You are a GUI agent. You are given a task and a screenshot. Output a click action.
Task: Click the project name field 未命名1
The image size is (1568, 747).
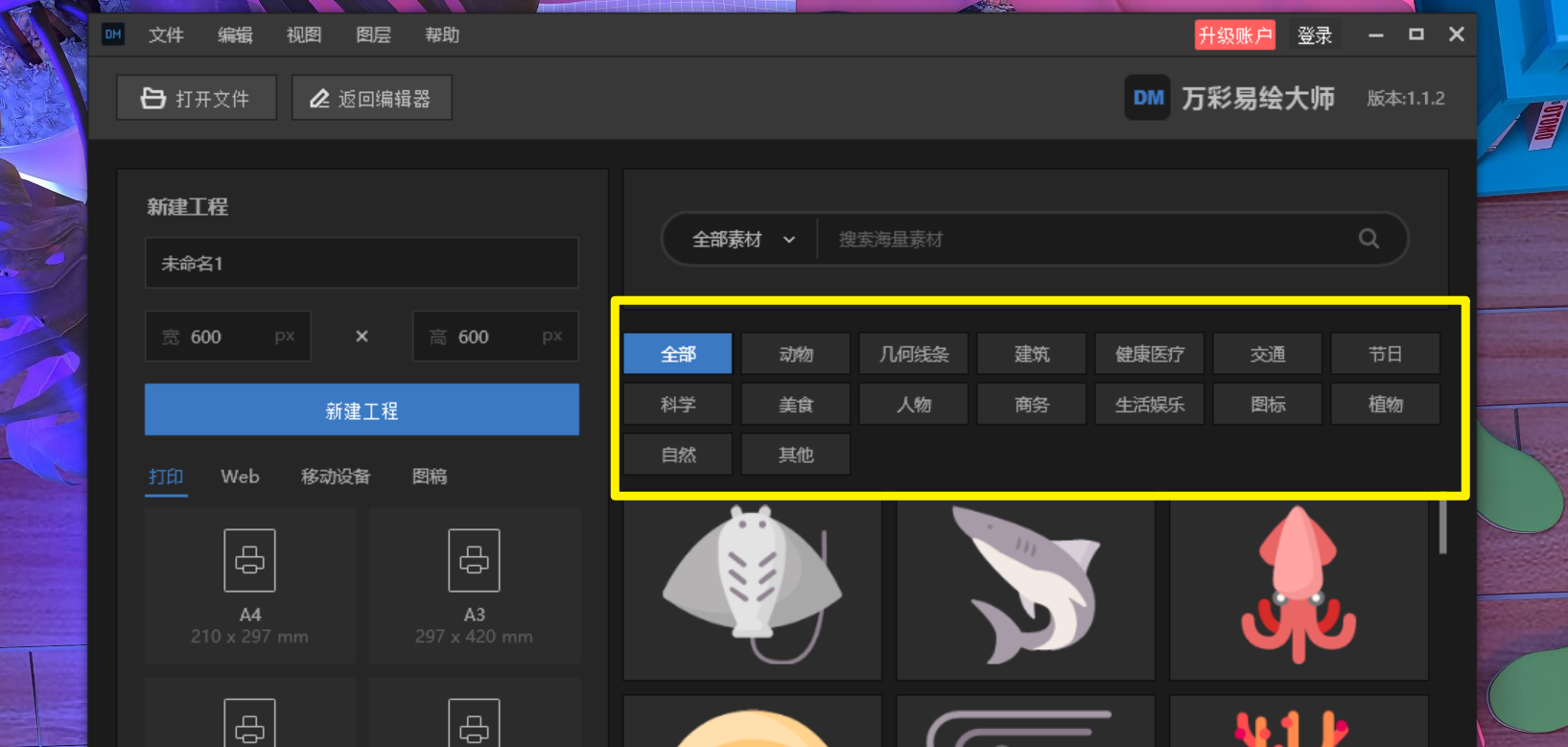tap(362, 263)
